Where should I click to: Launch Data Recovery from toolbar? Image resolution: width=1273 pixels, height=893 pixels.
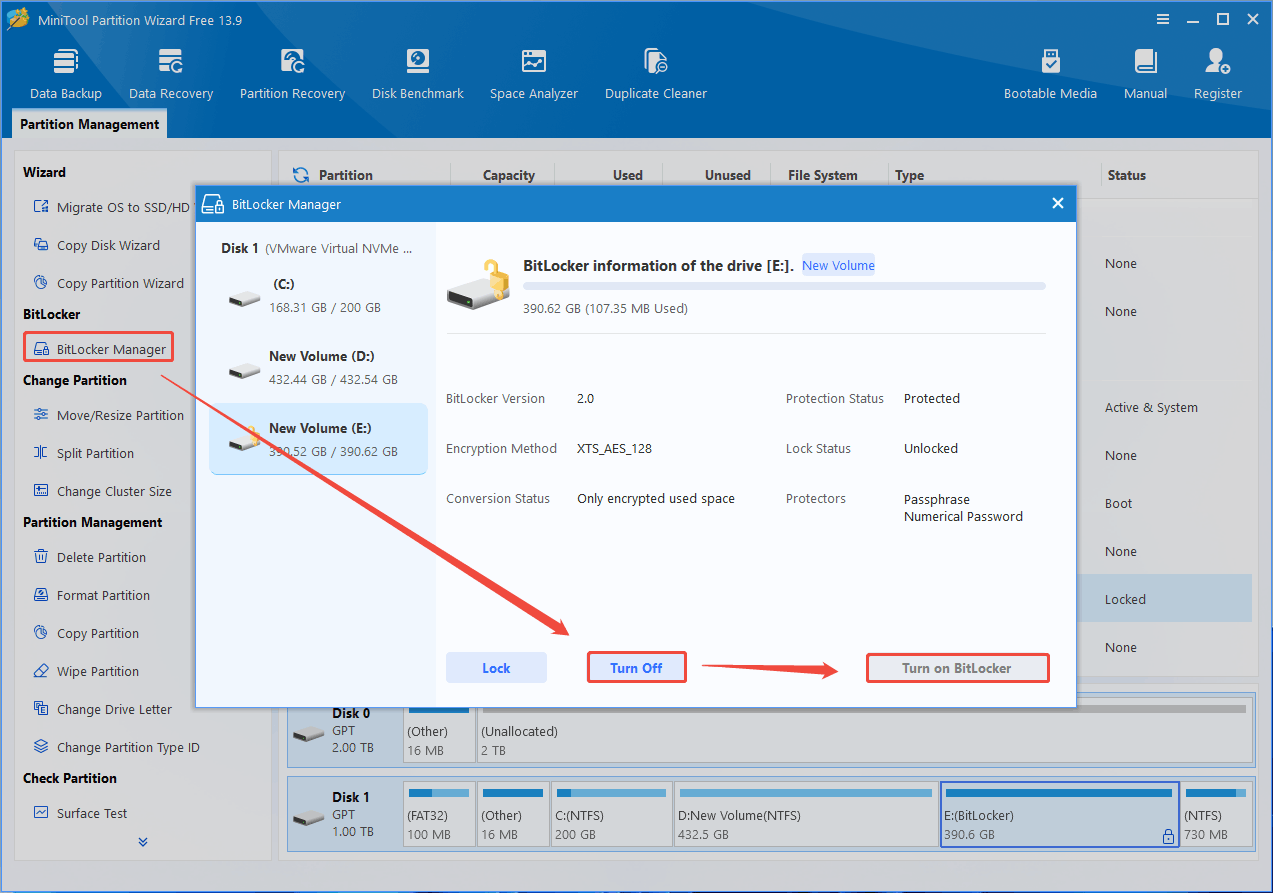pyautogui.click(x=171, y=74)
